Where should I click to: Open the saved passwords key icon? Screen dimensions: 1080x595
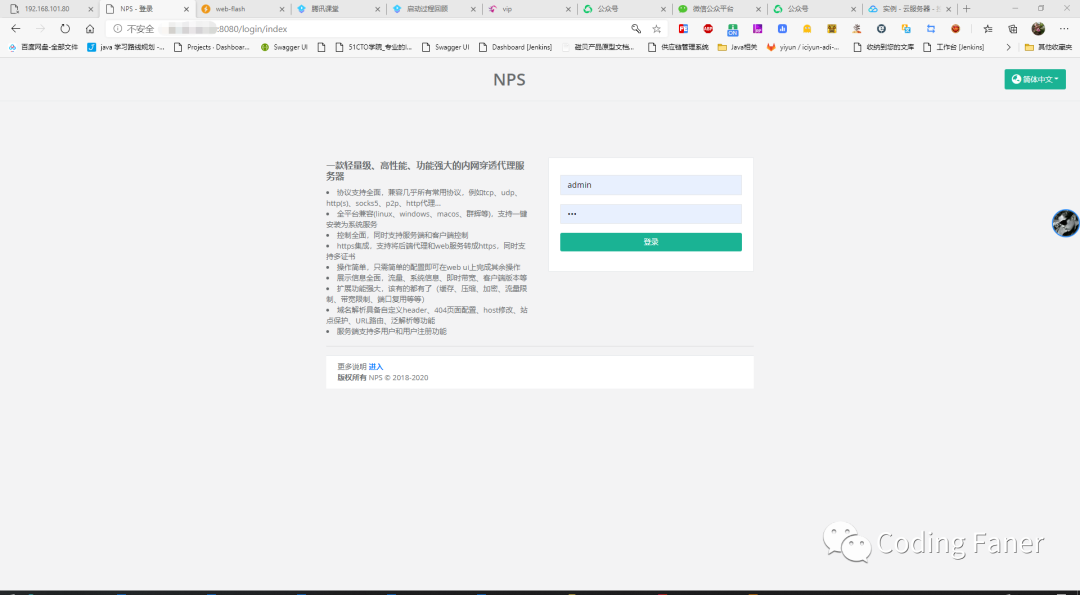(636, 29)
